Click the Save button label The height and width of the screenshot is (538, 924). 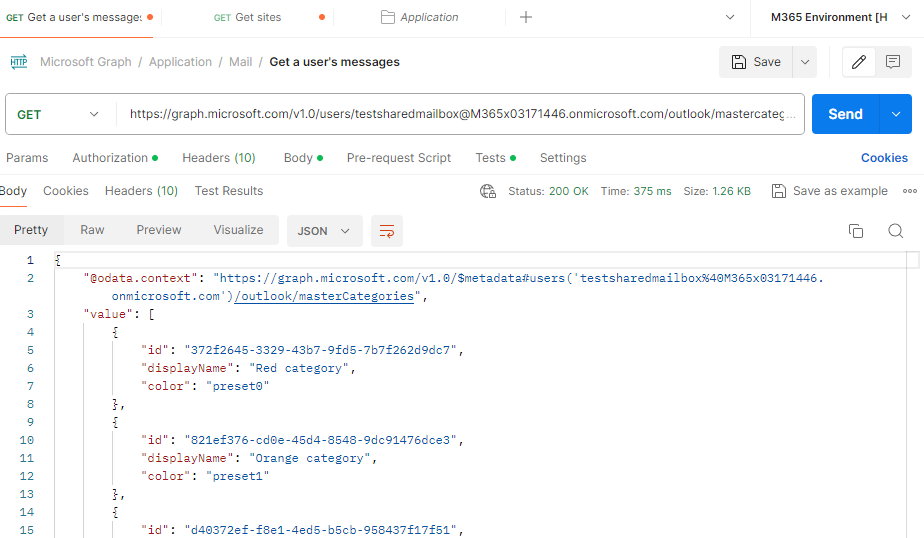pyautogui.click(x=767, y=62)
